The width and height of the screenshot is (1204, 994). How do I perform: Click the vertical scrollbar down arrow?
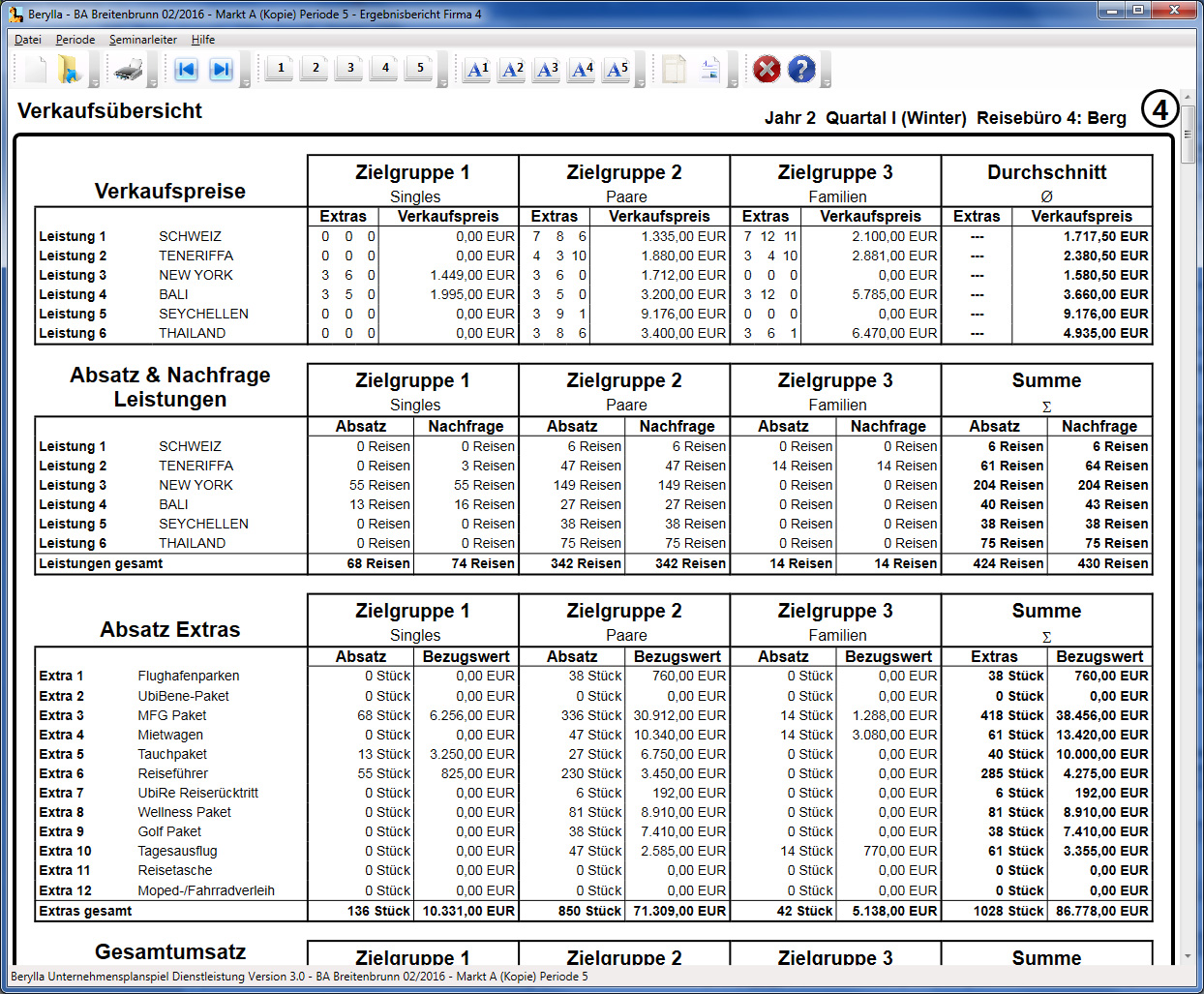[1188, 956]
